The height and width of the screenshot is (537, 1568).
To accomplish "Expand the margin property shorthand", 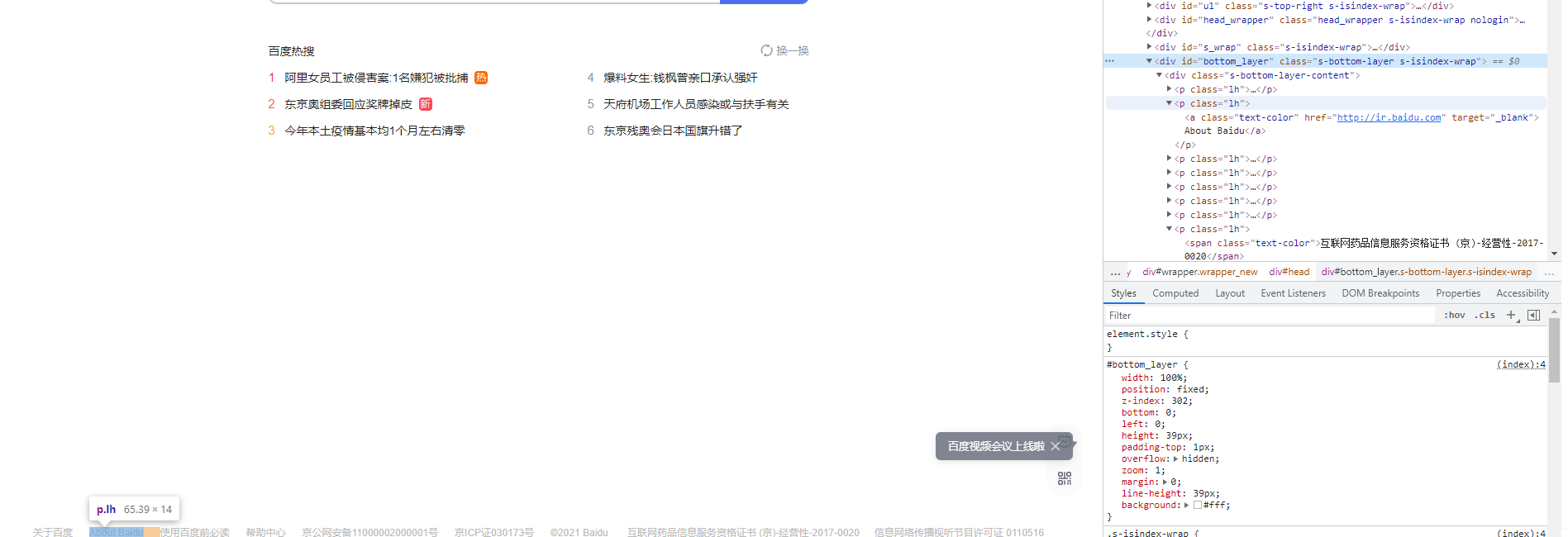I will 1165,482.
